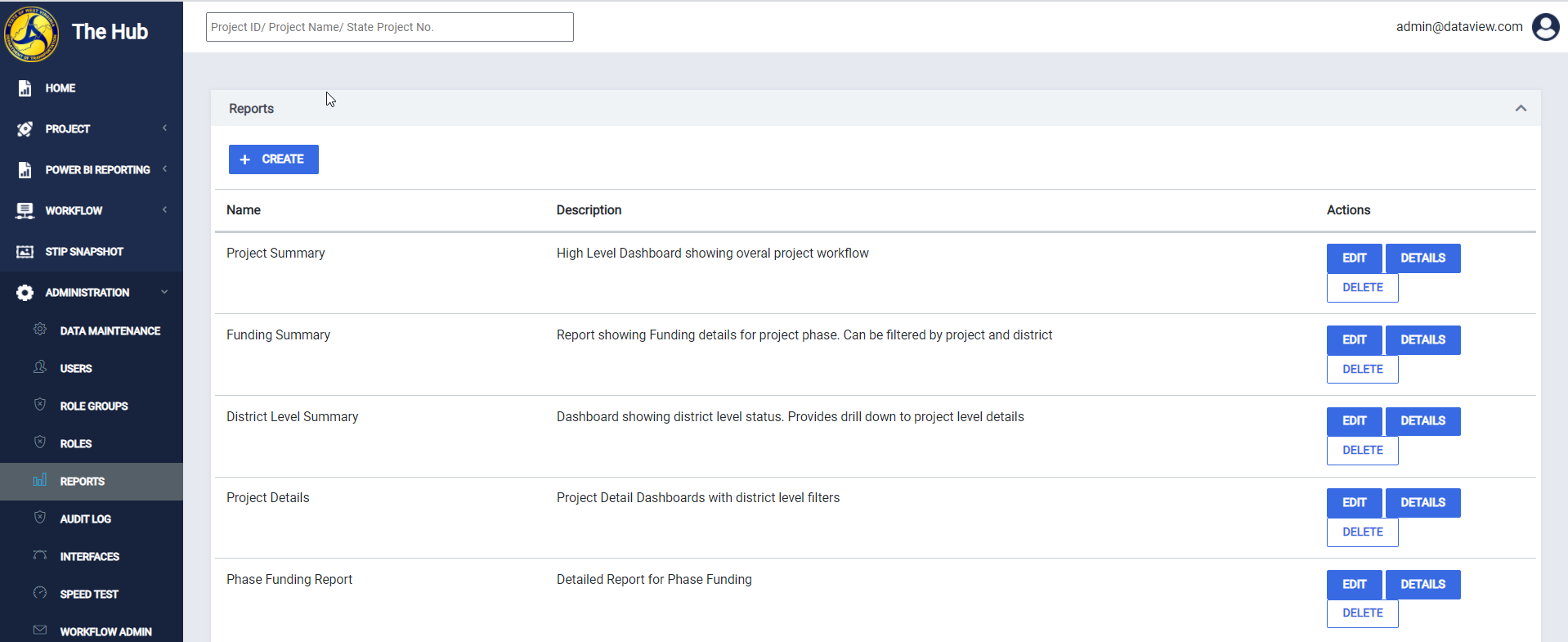This screenshot has width=1568, height=642.
Task: Click the Power BI Reporting icon
Action: (x=25, y=170)
